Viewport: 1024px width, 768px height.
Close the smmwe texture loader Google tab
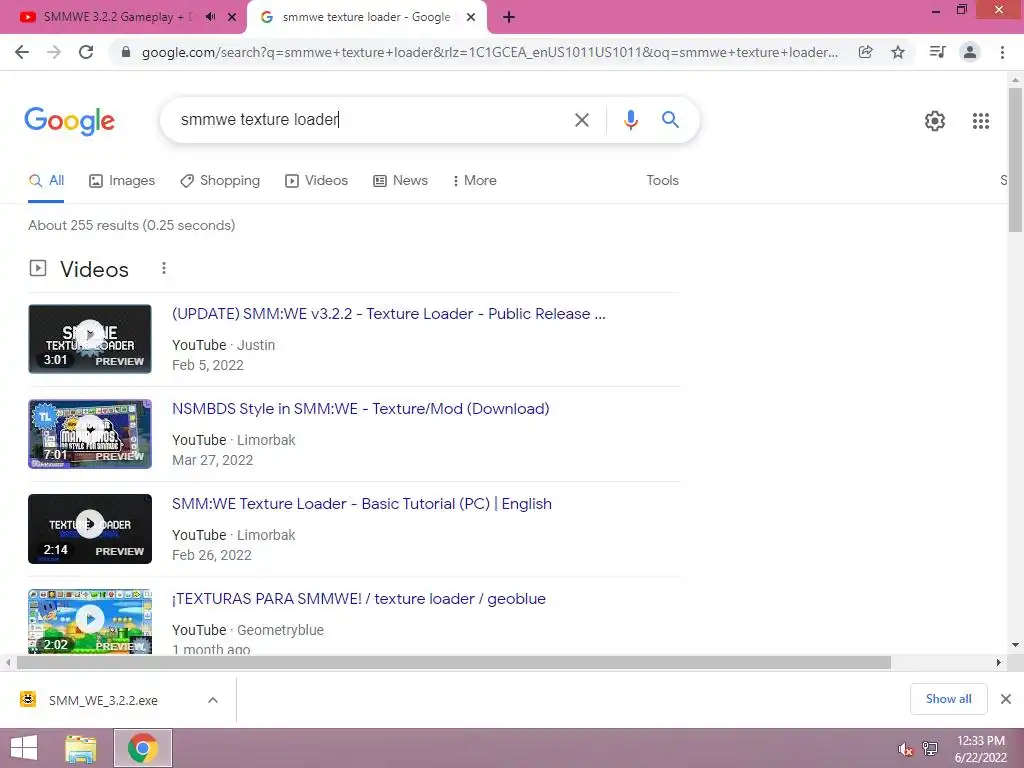[x=471, y=17]
